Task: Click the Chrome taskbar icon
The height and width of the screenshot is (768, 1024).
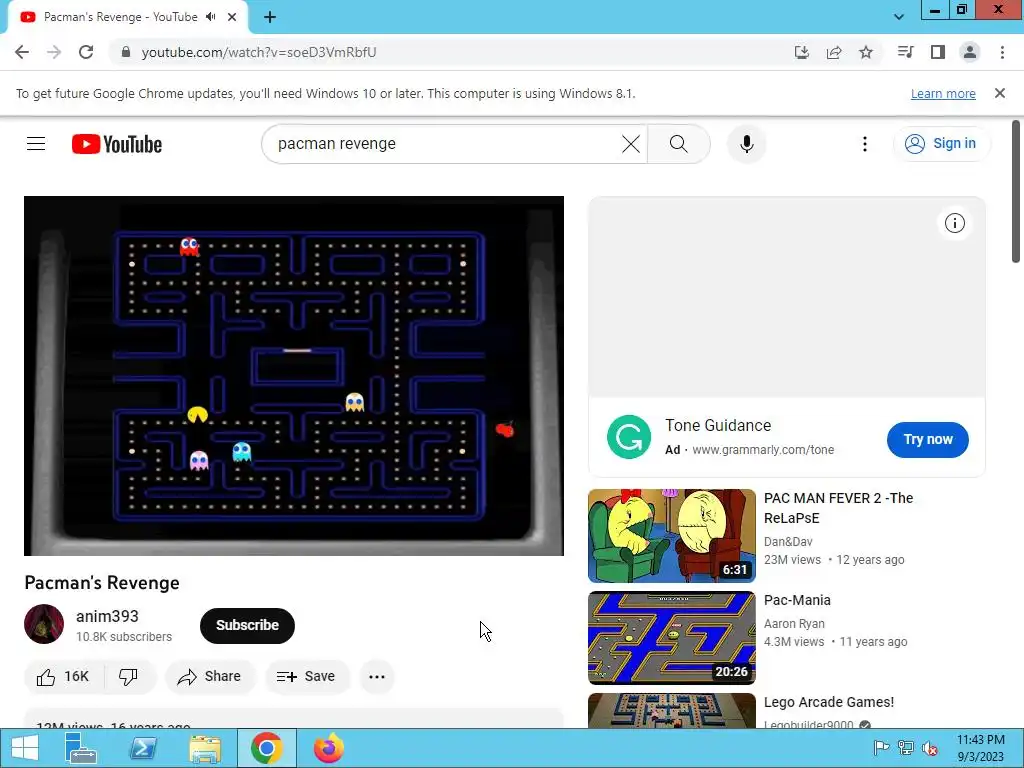Action: (266, 748)
